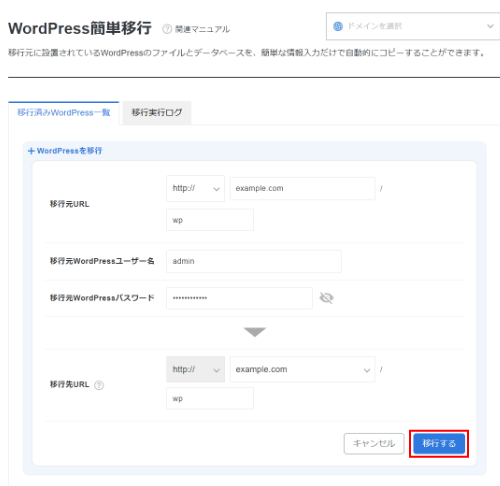Click the WordPress logo icon in domain selector
This screenshot has width=500, height=486.
click(338, 26)
